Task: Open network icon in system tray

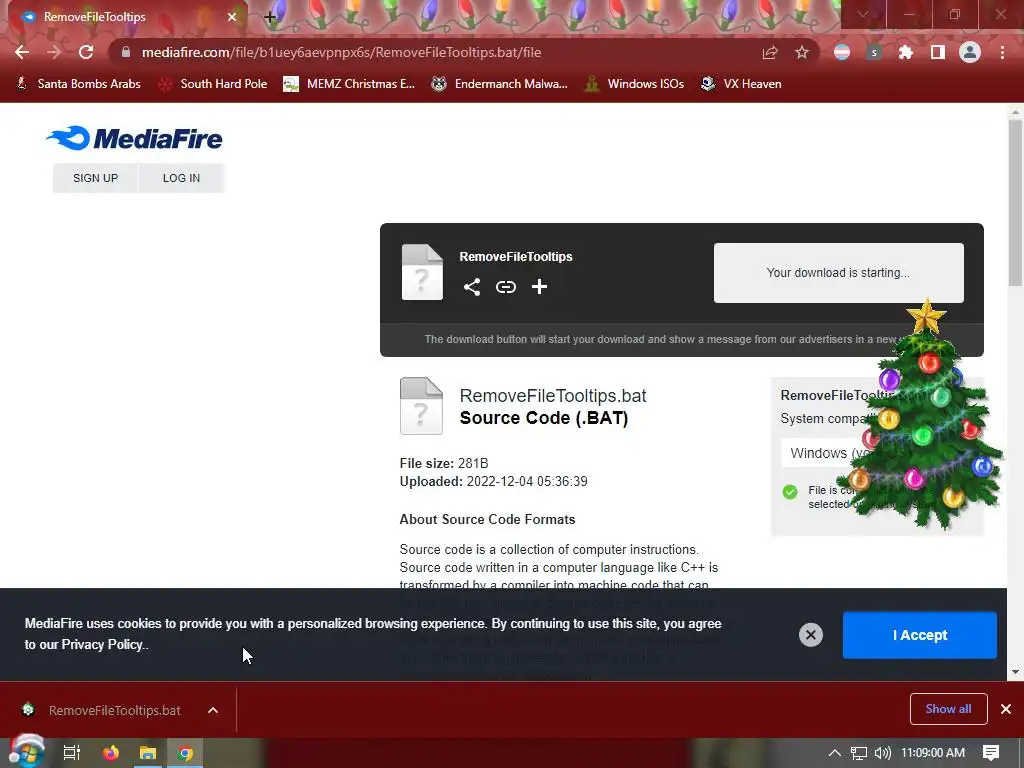Action: pyautogui.click(x=858, y=753)
